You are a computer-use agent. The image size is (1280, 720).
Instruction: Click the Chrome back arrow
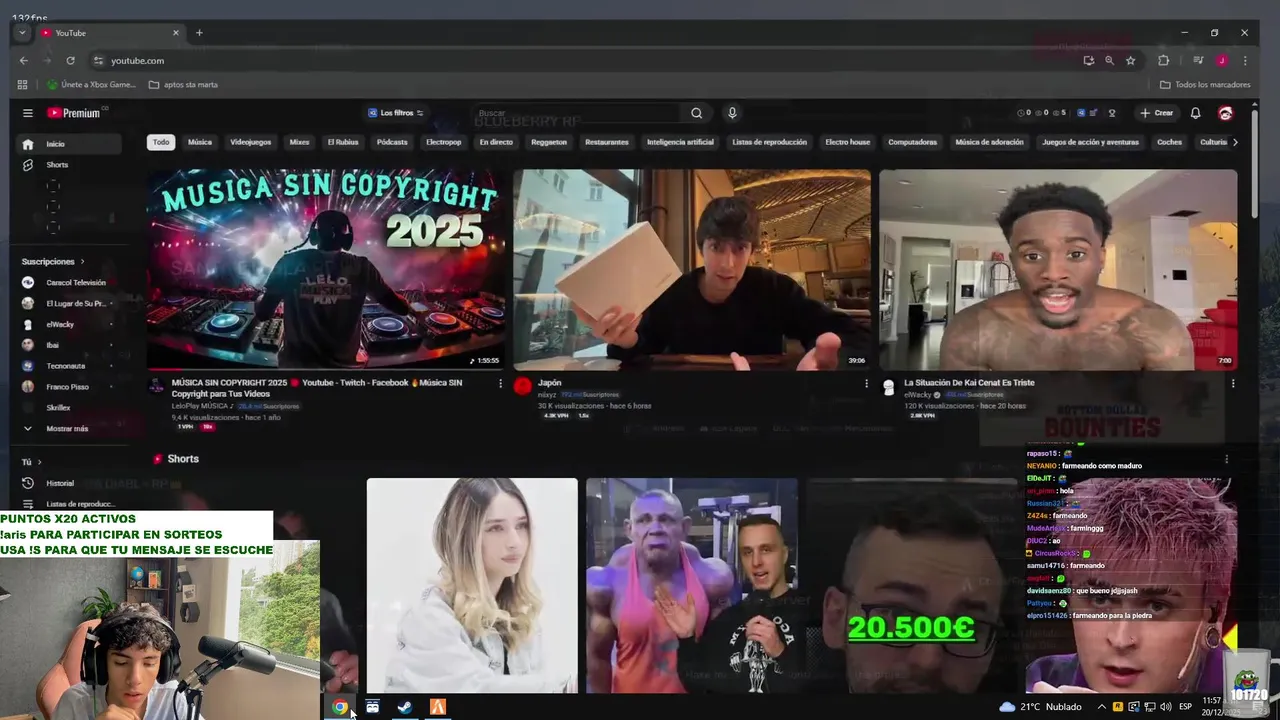tap(24, 60)
